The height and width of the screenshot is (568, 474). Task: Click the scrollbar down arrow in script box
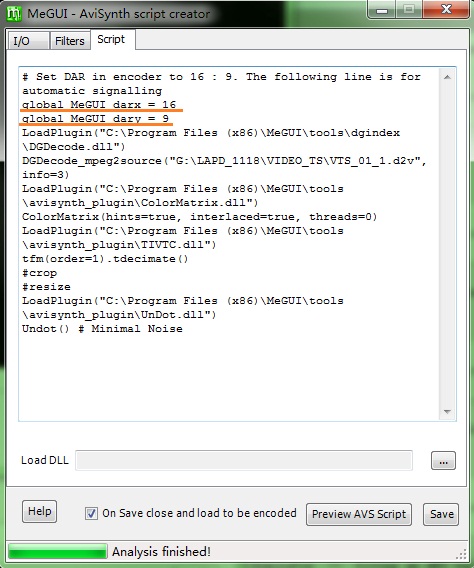[447, 412]
